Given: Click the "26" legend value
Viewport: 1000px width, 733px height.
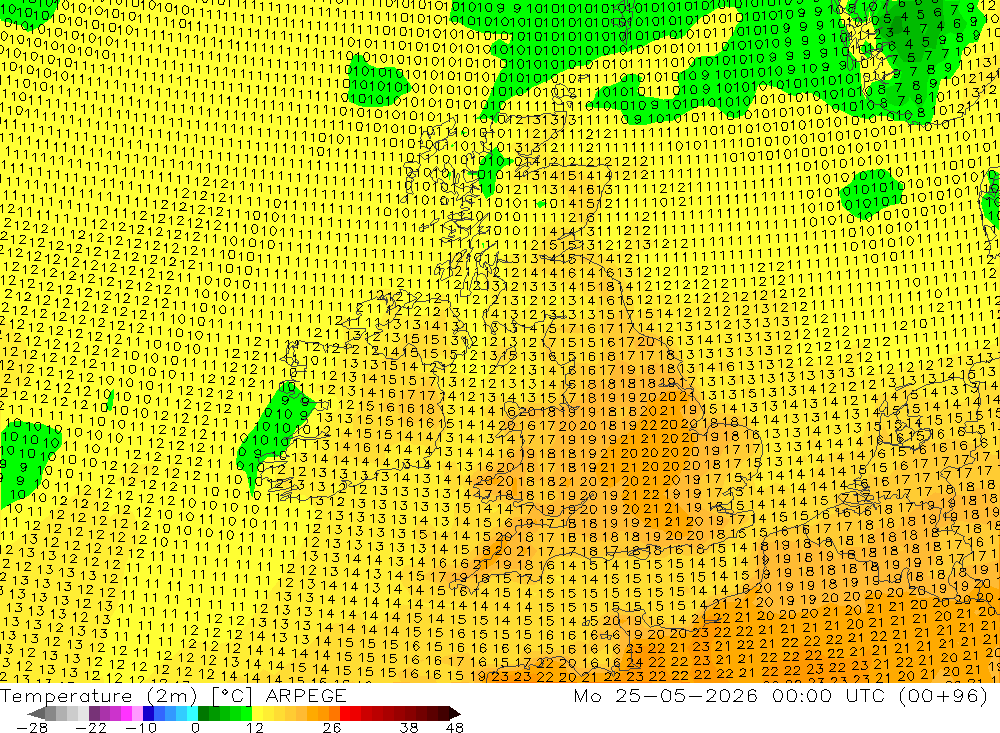Looking at the screenshot, I should point(332,727).
